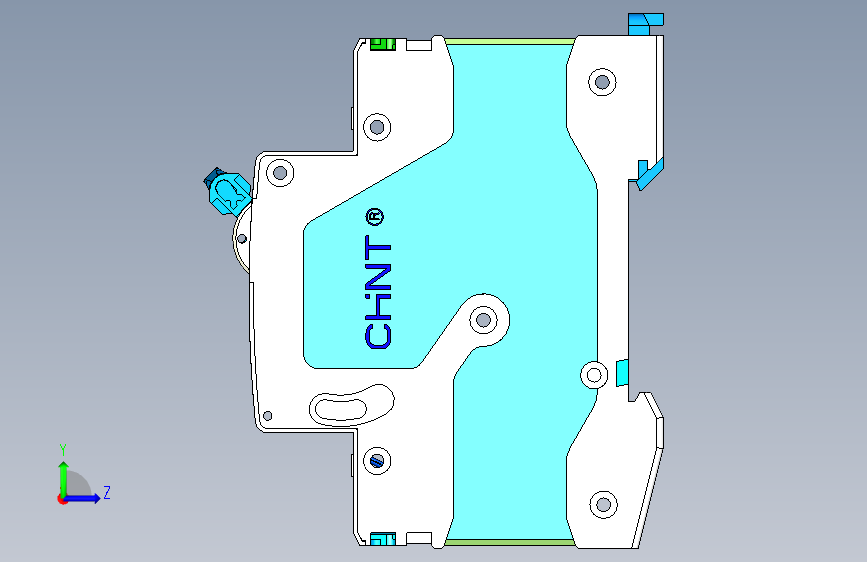Select the white rectangular notch at top
The image size is (867, 562).
pos(419,45)
